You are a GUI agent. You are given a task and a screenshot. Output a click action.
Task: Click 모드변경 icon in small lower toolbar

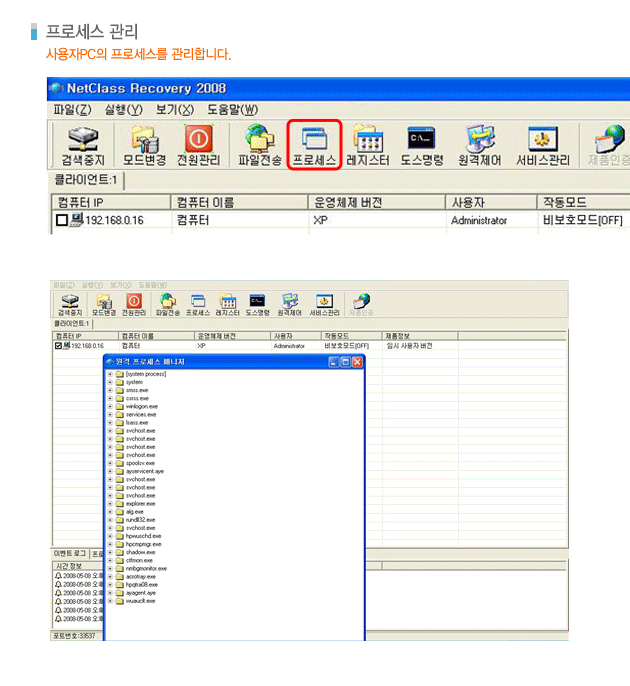click(x=104, y=305)
